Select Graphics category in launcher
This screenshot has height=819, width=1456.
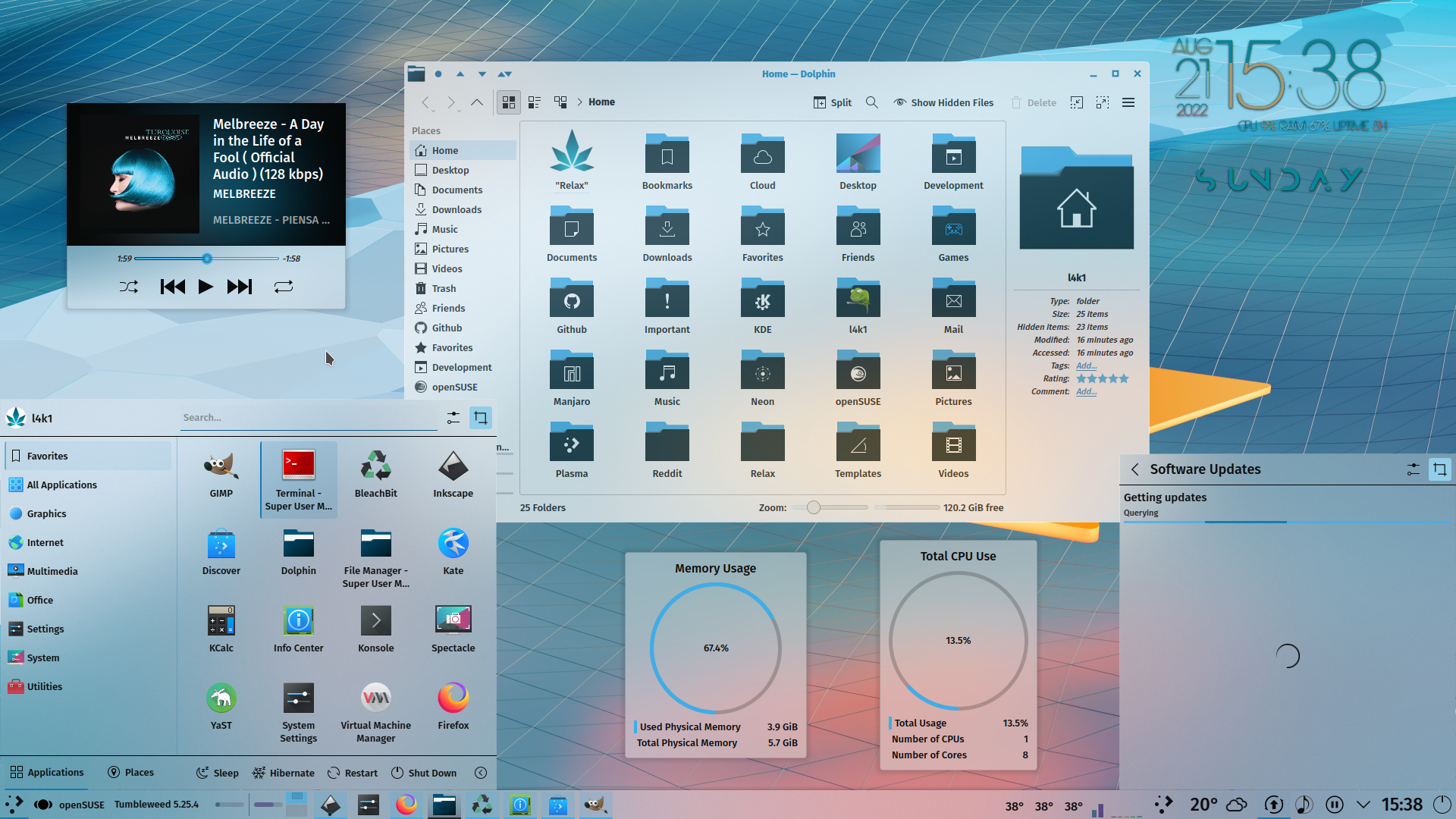89,513
